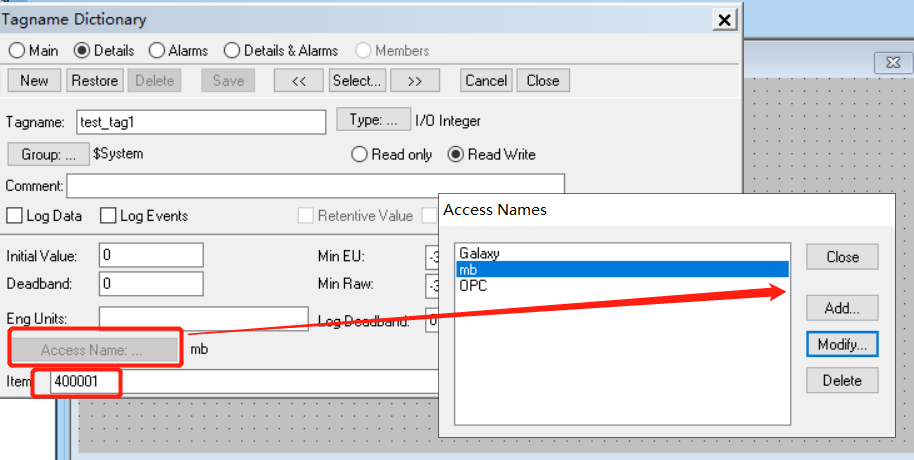Click the Initial Value field
This screenshot has height=460, width=914.
pyautogui.click(x=152, y=255)
